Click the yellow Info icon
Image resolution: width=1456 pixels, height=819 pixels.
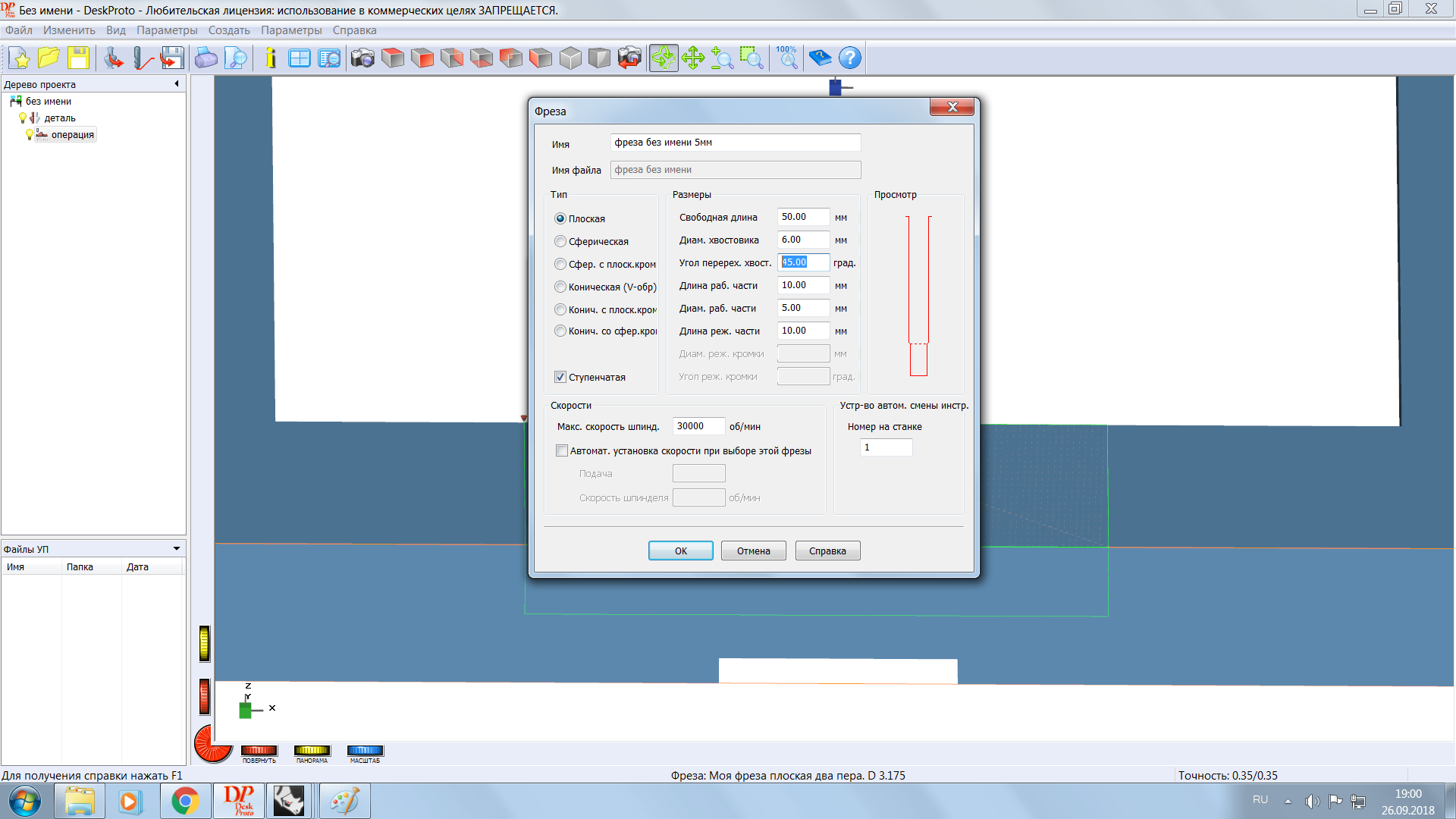271,58
